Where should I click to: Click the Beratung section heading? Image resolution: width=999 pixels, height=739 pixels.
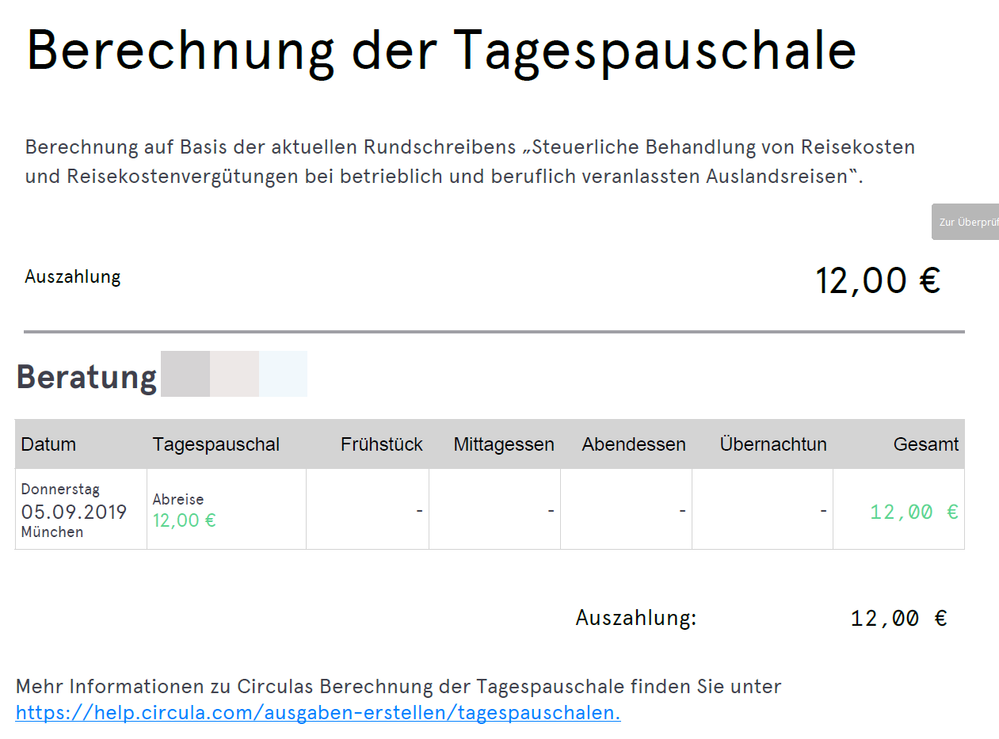(87, 377)
